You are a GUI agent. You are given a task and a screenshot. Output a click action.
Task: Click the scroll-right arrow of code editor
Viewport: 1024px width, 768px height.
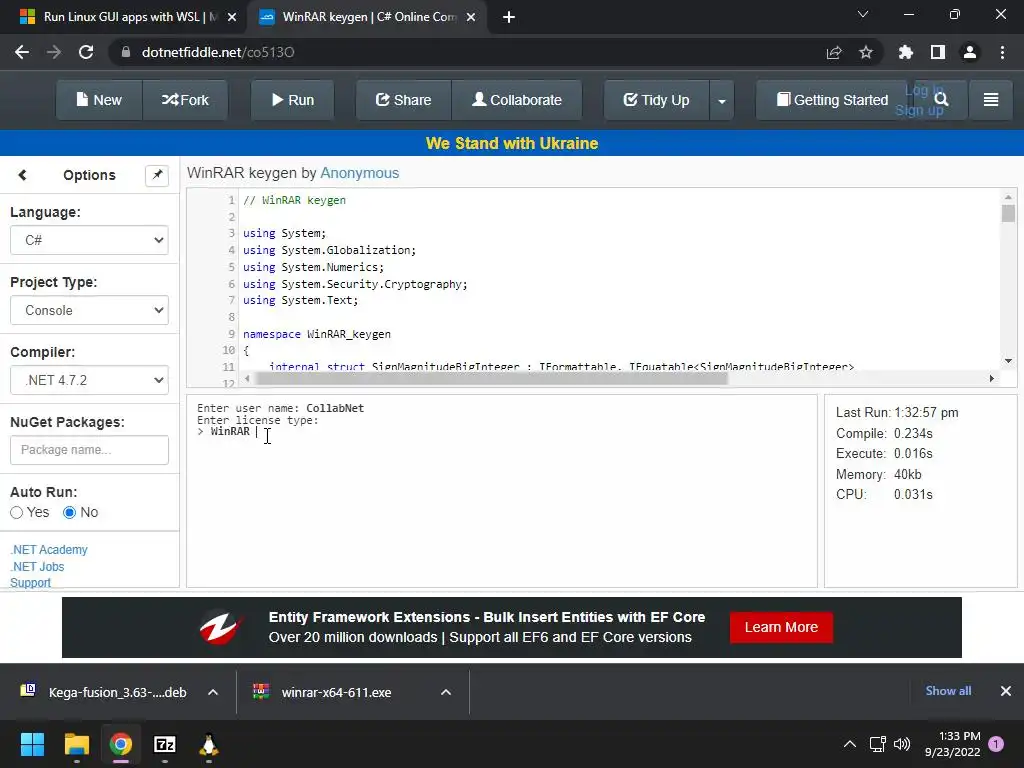[992, 378]
